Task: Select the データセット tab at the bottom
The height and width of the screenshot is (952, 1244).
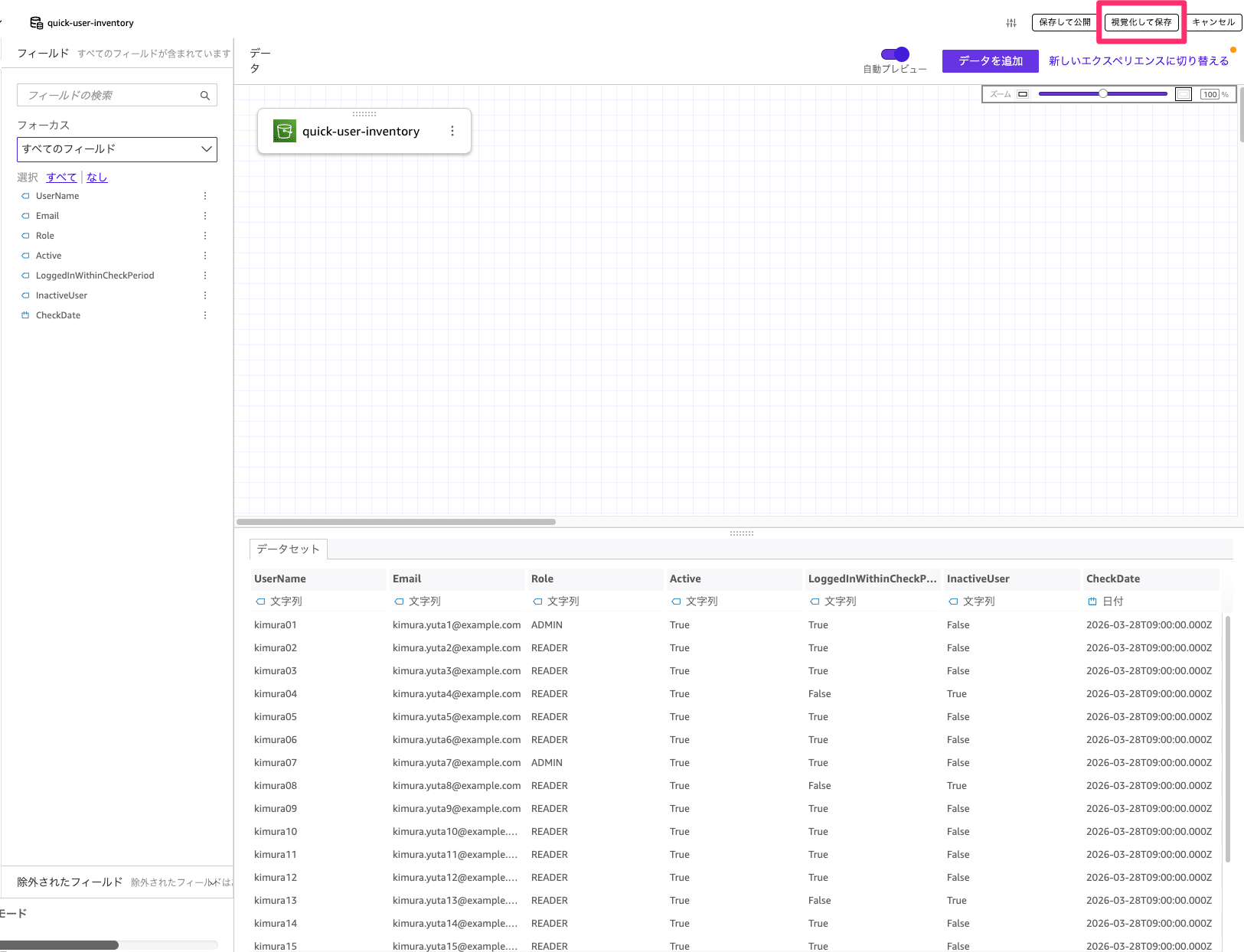Action: (288, 549)
